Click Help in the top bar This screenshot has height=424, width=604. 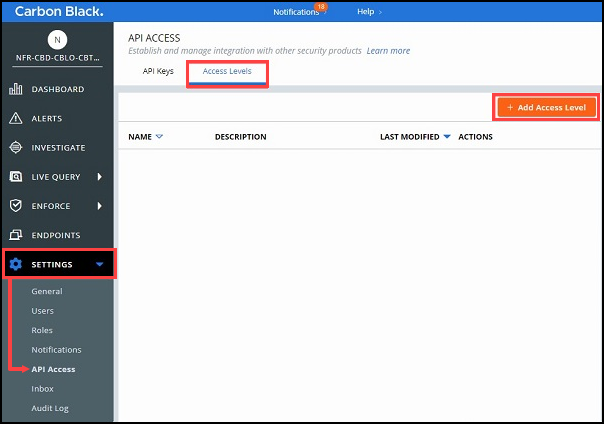point(365,12)
